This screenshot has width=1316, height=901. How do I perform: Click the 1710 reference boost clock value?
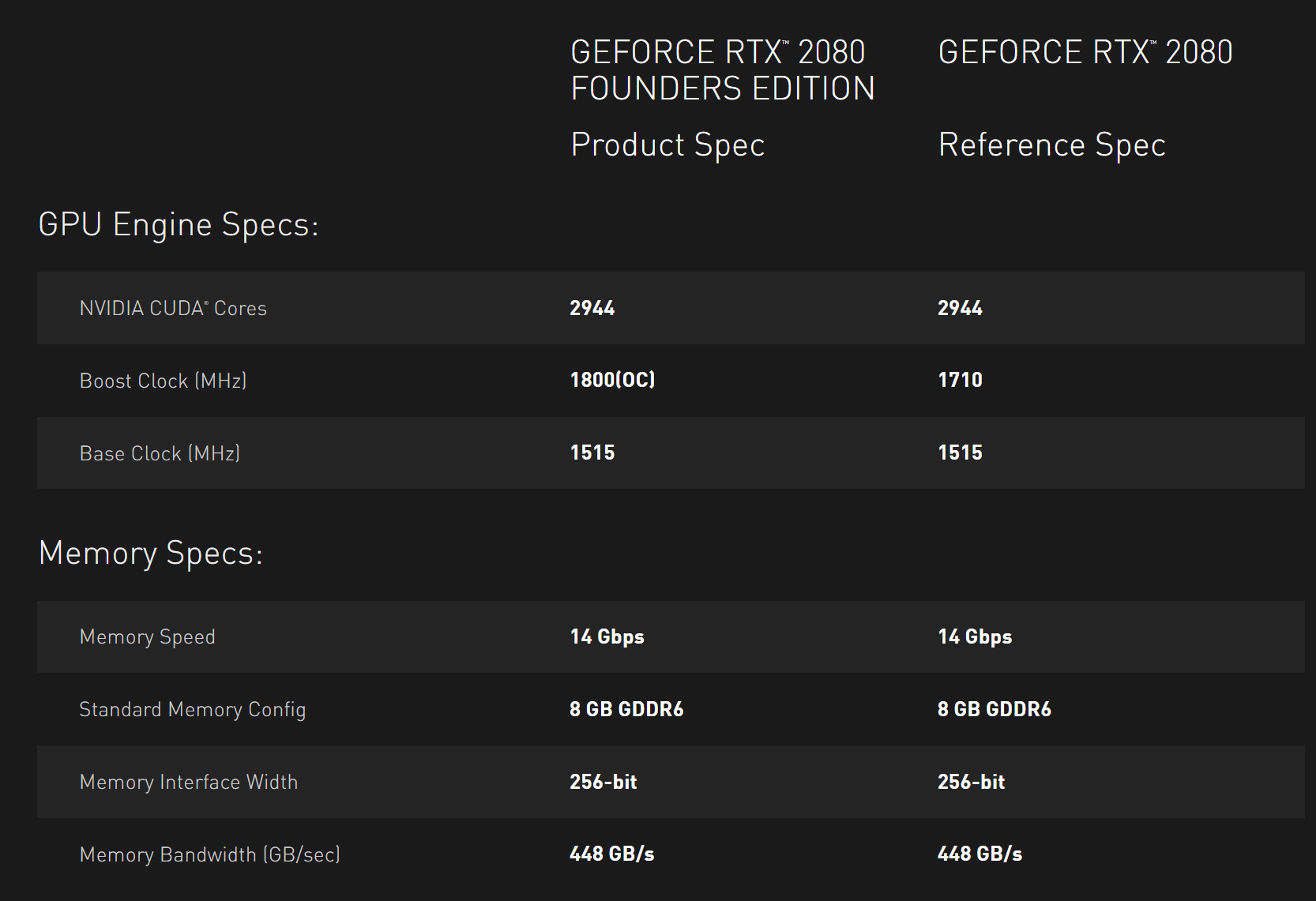point(960,380)
